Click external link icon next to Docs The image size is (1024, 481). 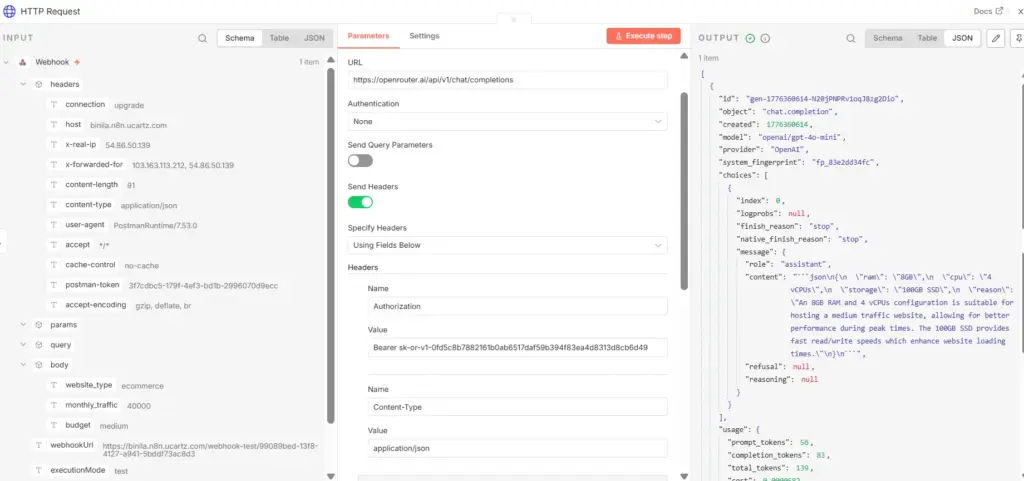(999, 11)
